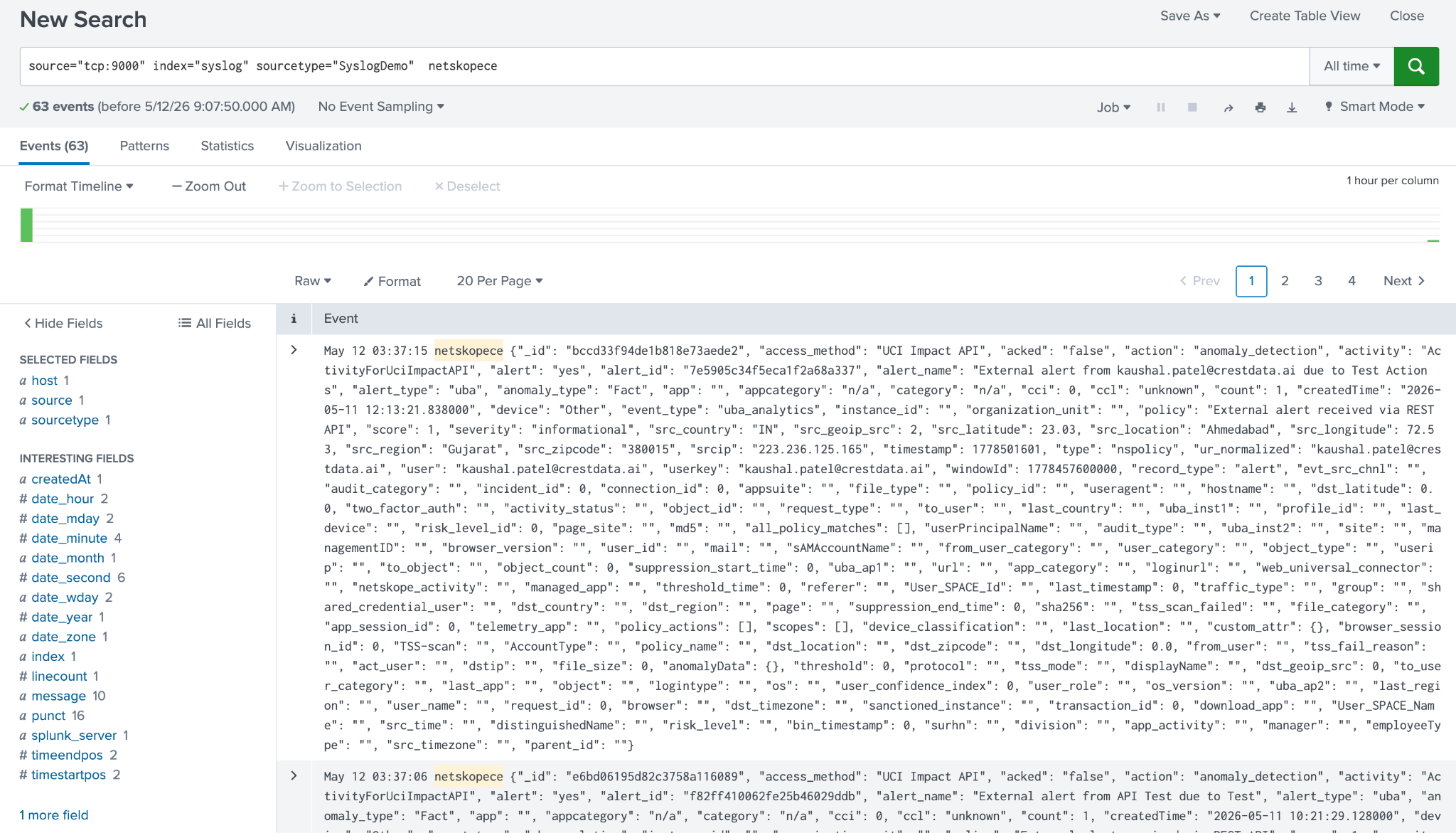Open Format Timeline dropdown

(x=79, y=186)
